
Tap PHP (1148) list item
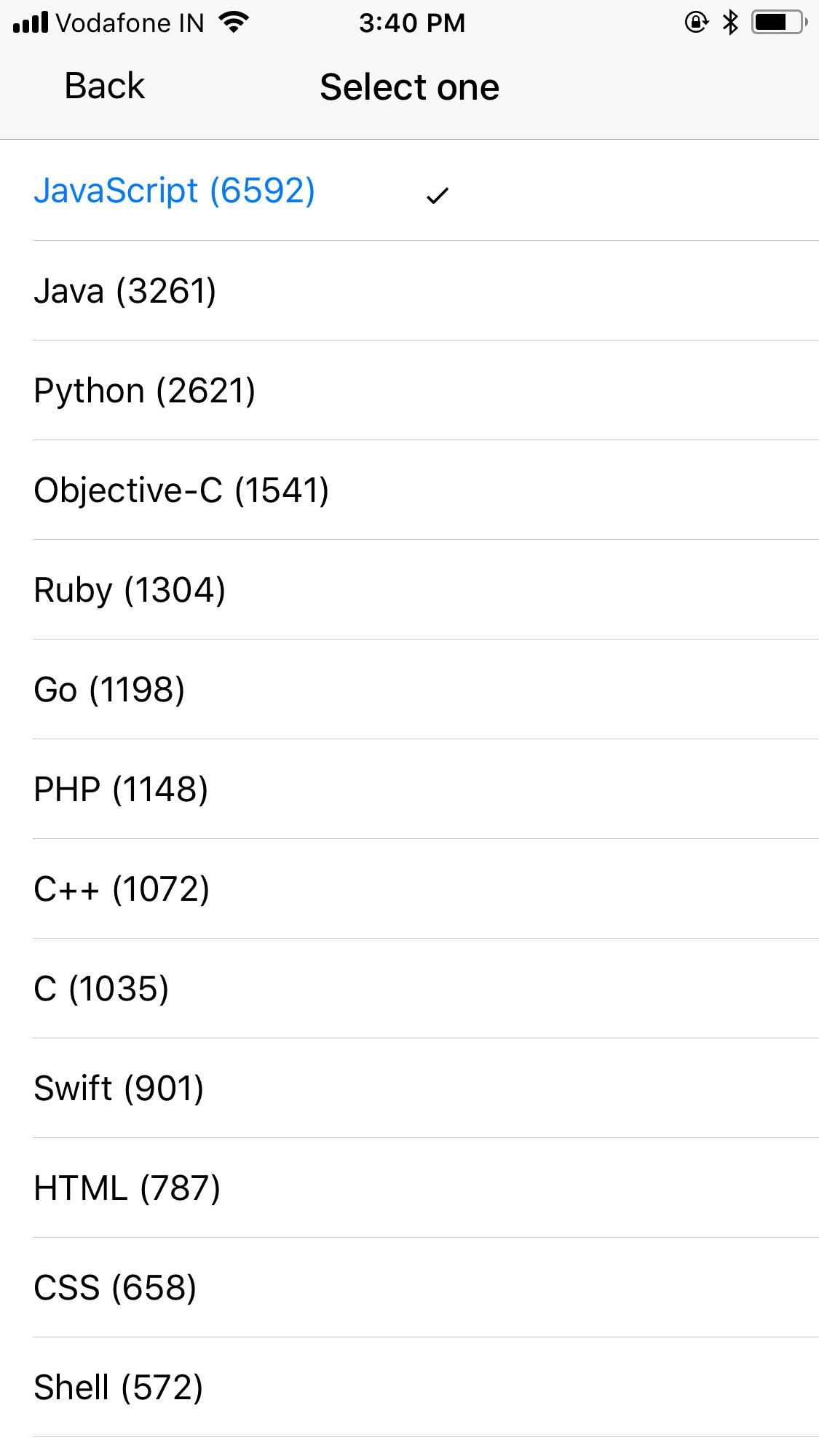click(x=121, y=789)
